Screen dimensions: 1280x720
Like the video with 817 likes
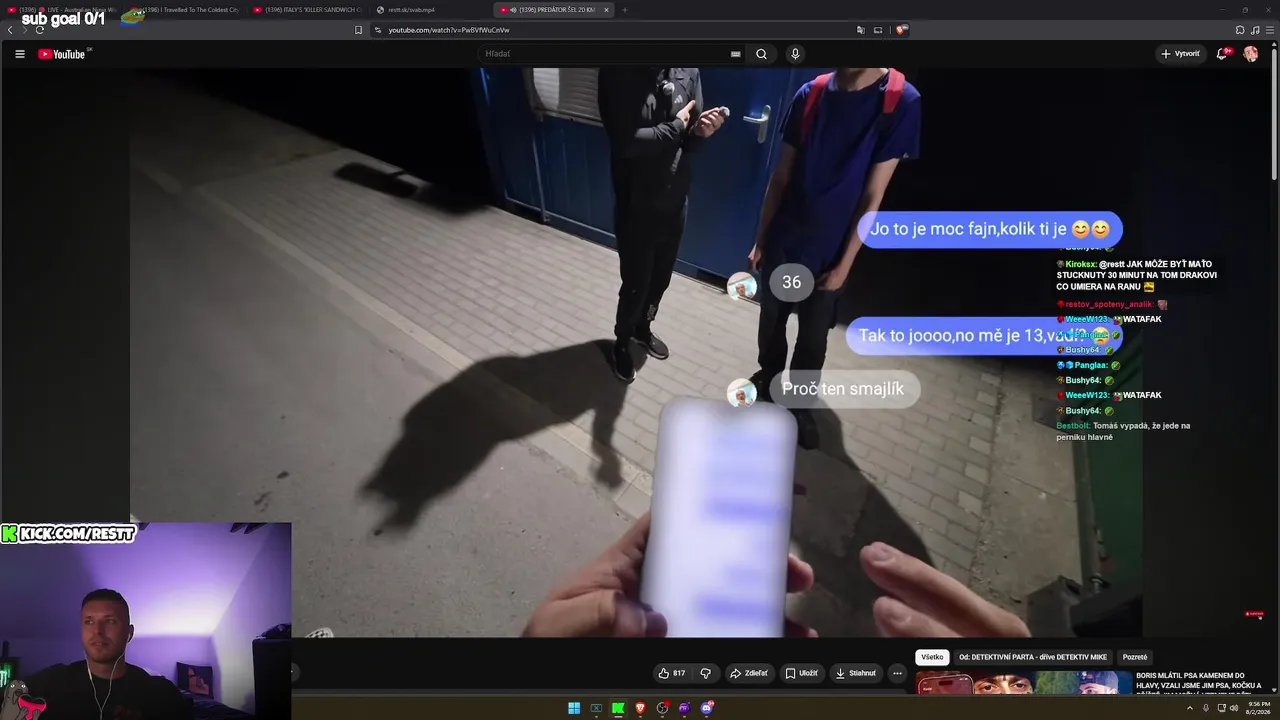[x=672, y=673]
